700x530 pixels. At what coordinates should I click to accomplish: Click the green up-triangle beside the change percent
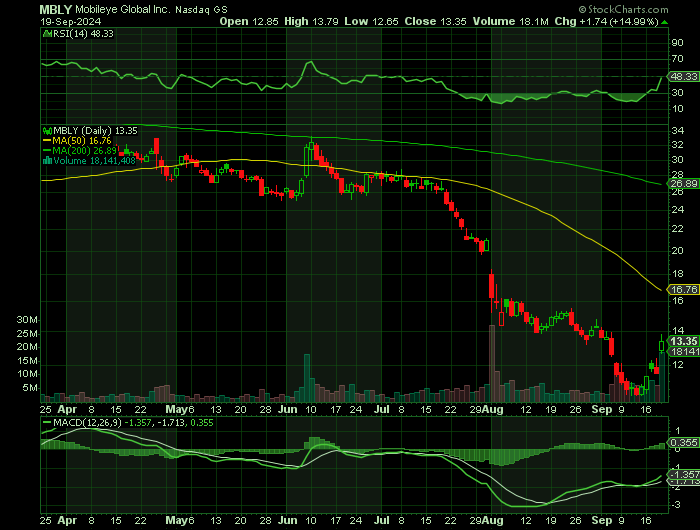click(665, 22)
